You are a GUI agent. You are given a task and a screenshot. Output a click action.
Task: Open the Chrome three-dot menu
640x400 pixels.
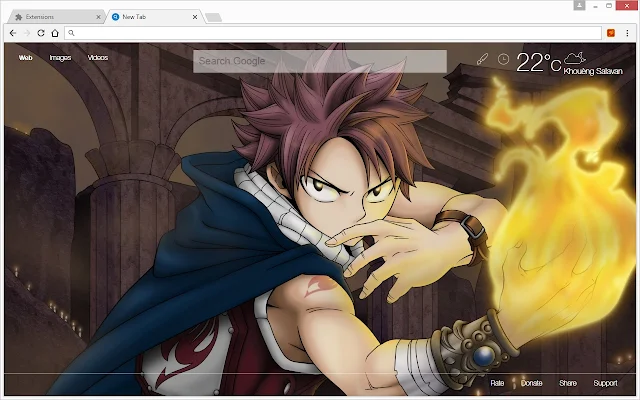click(627, 33)
